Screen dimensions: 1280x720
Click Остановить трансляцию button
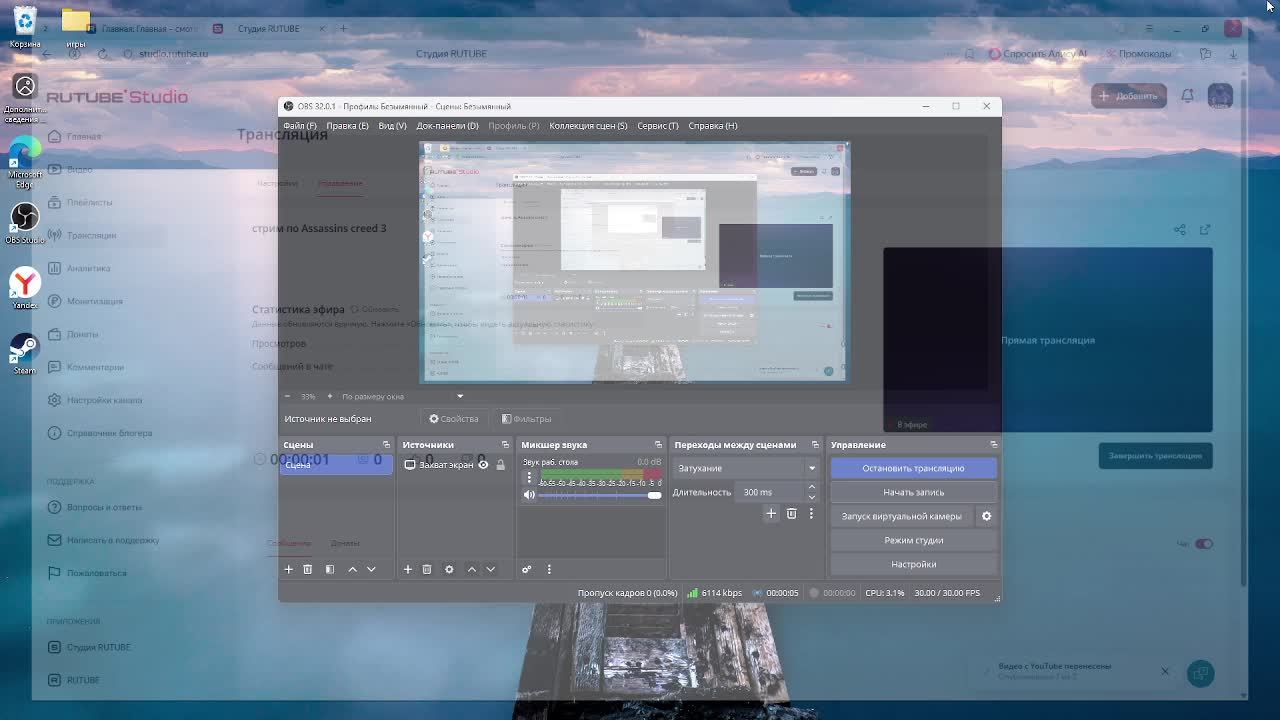pyautogui.click(x=913, y=468)
